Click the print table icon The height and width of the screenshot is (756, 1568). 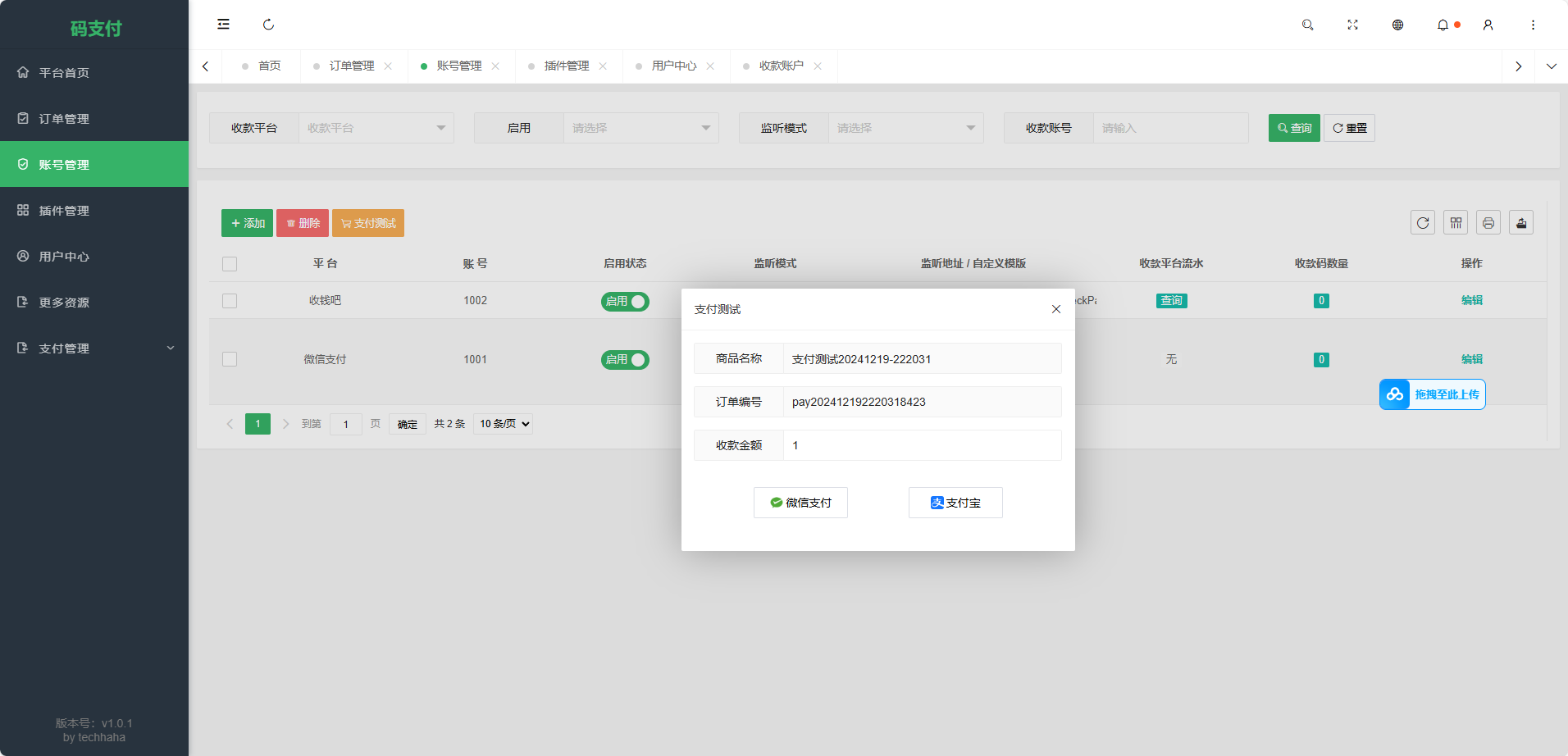[x=1488, y=222]
